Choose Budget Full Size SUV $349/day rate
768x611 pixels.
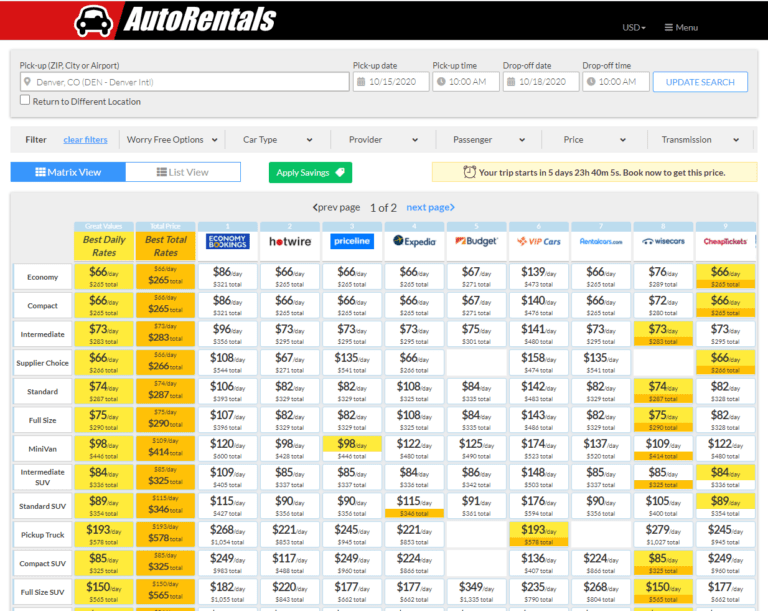pyautogui.click(x=477, y=591)
